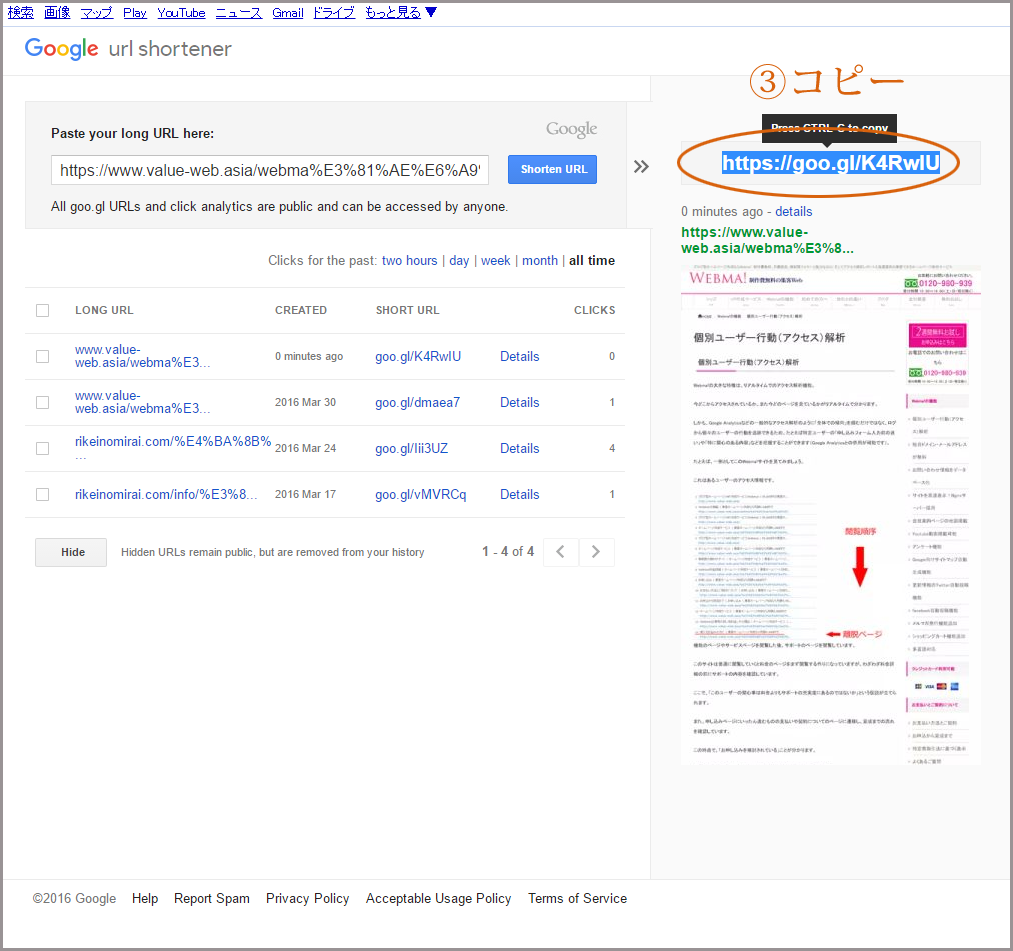1013x951 pixels.
Task: Open Details for goo.gl/K4RwIU
Action: (x=519, y=357)
